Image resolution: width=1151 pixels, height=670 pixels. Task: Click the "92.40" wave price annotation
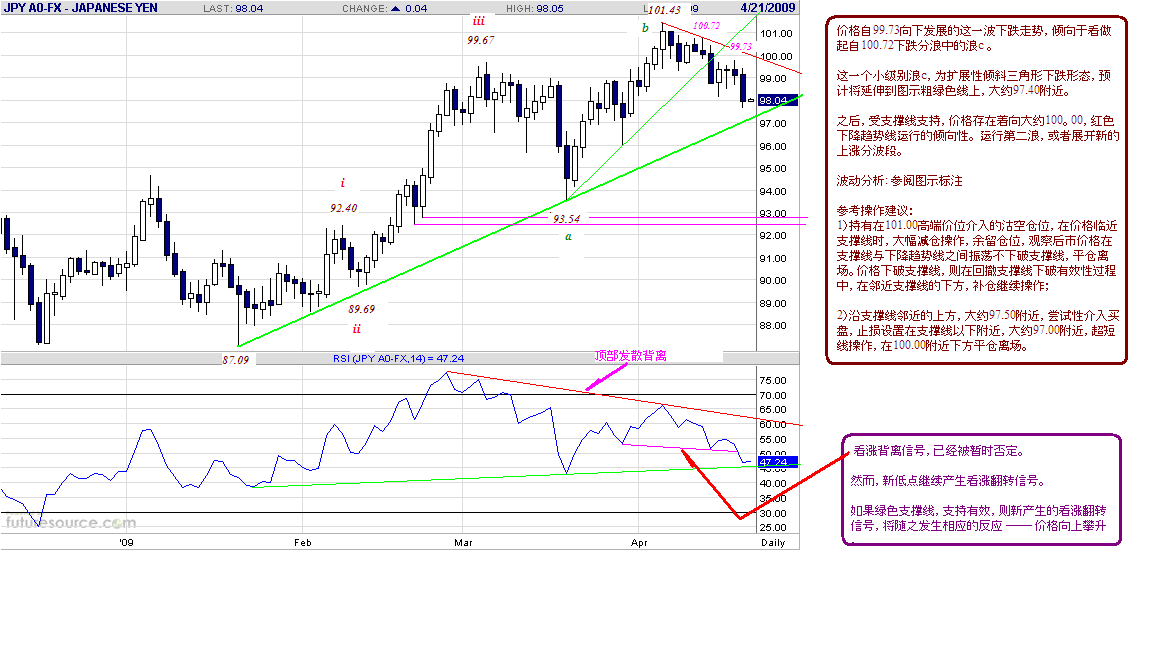(344, 208)
